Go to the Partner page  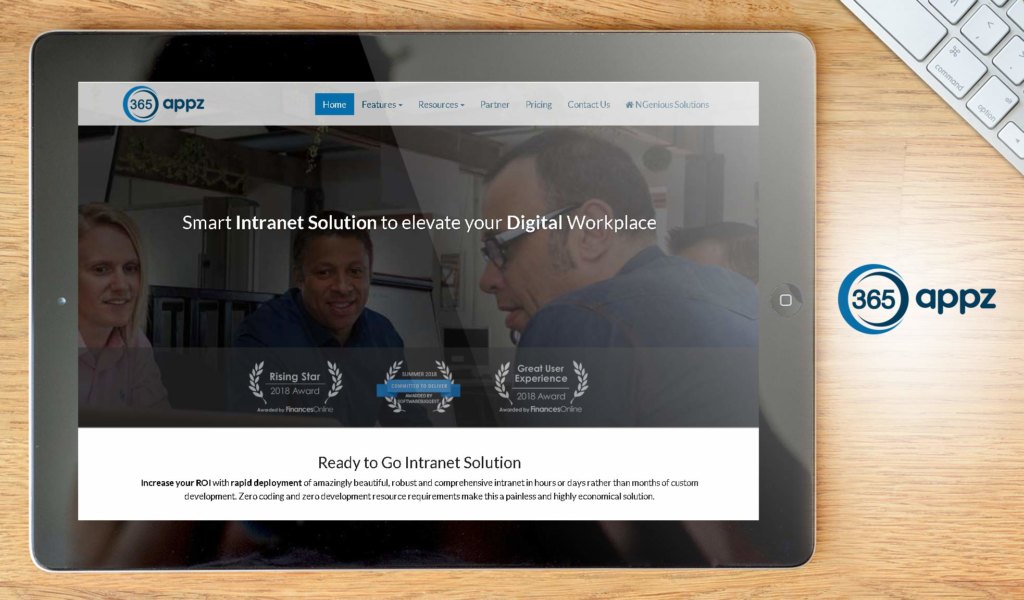pyautogui.click(x=494, y=105)
